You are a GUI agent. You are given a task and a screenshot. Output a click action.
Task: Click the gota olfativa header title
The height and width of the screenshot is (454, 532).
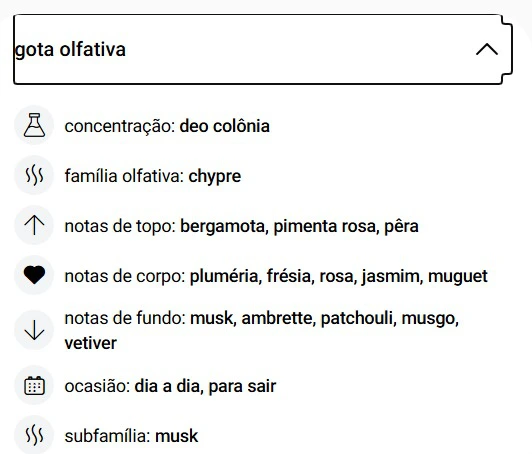(x=70, y=50)
